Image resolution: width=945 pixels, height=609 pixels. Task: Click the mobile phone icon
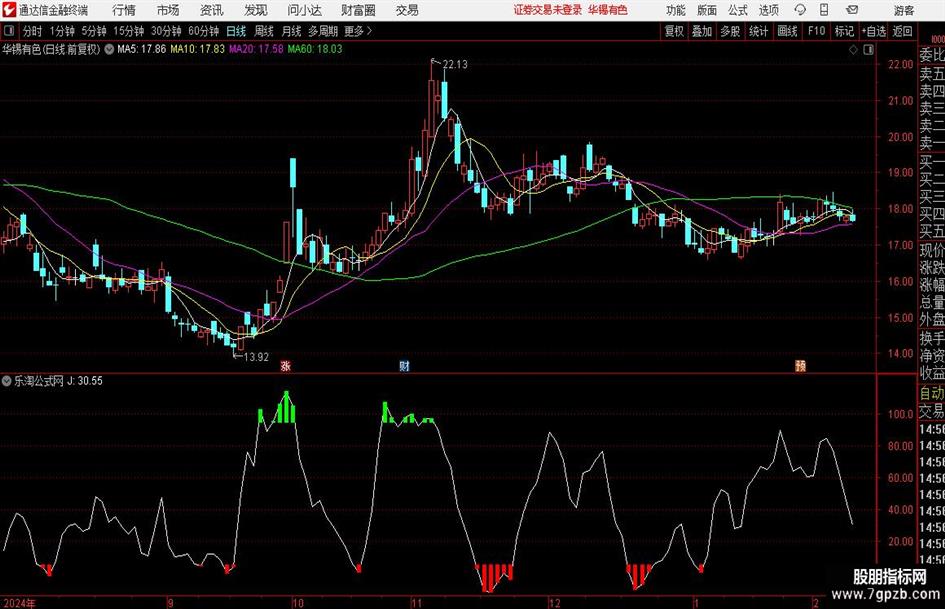coord(824,10)
